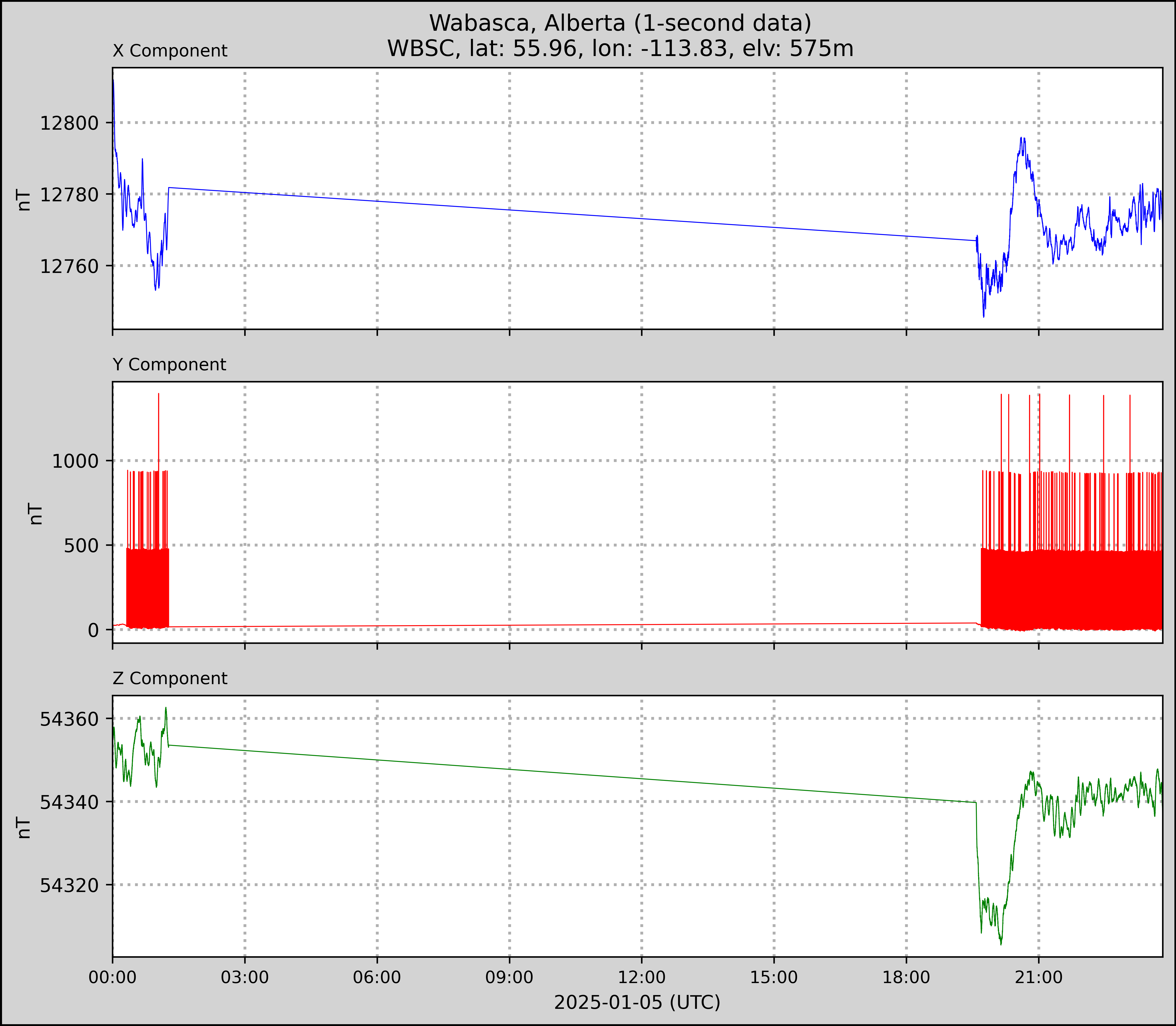1176x1026 pixels.
Task: Click the 12:00 time tick label
Action: (641, 977)
